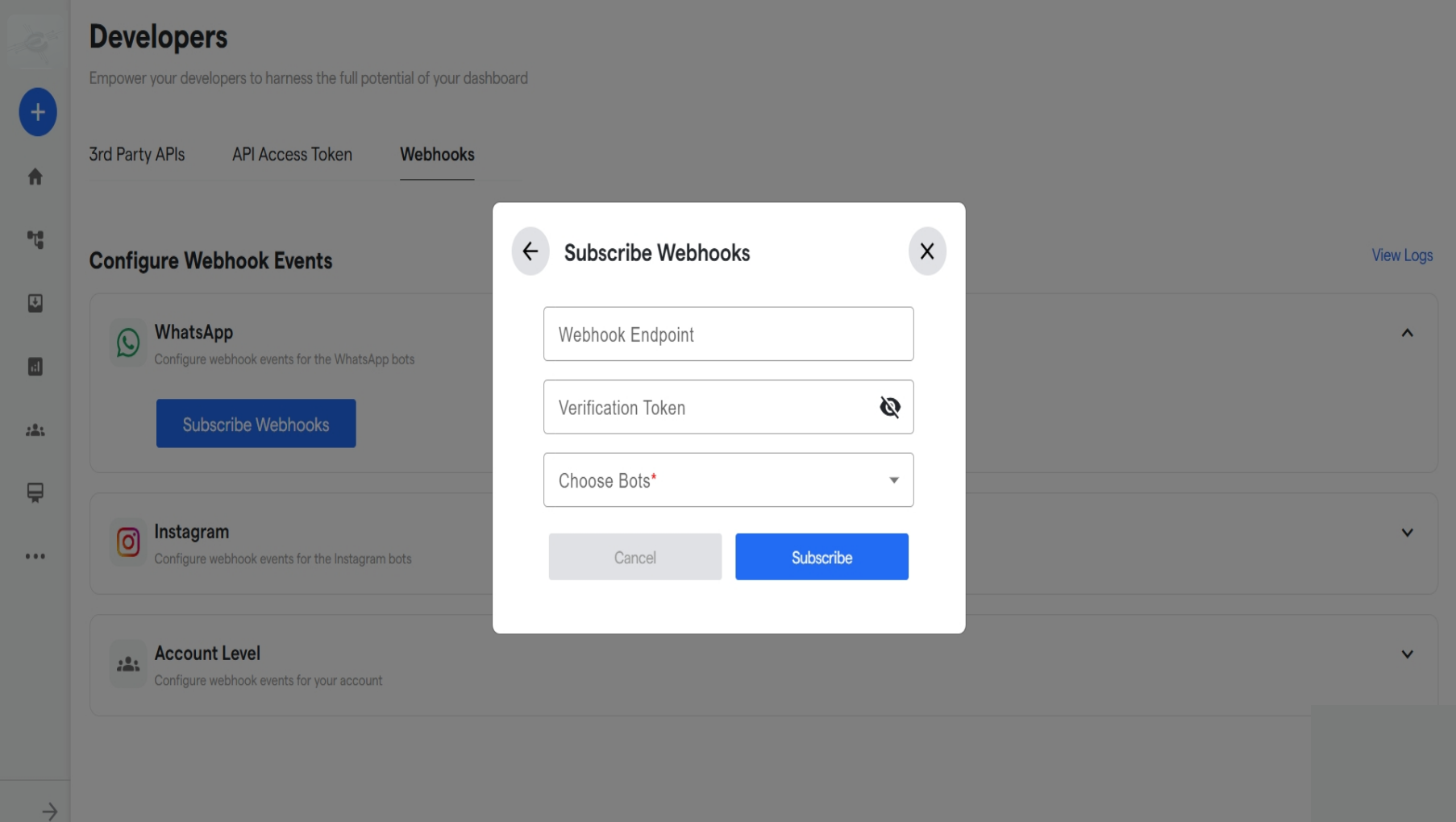Toggle Verification Token visibility
Viewport: 1456px width, 822px height.
(x=889, y=407)
